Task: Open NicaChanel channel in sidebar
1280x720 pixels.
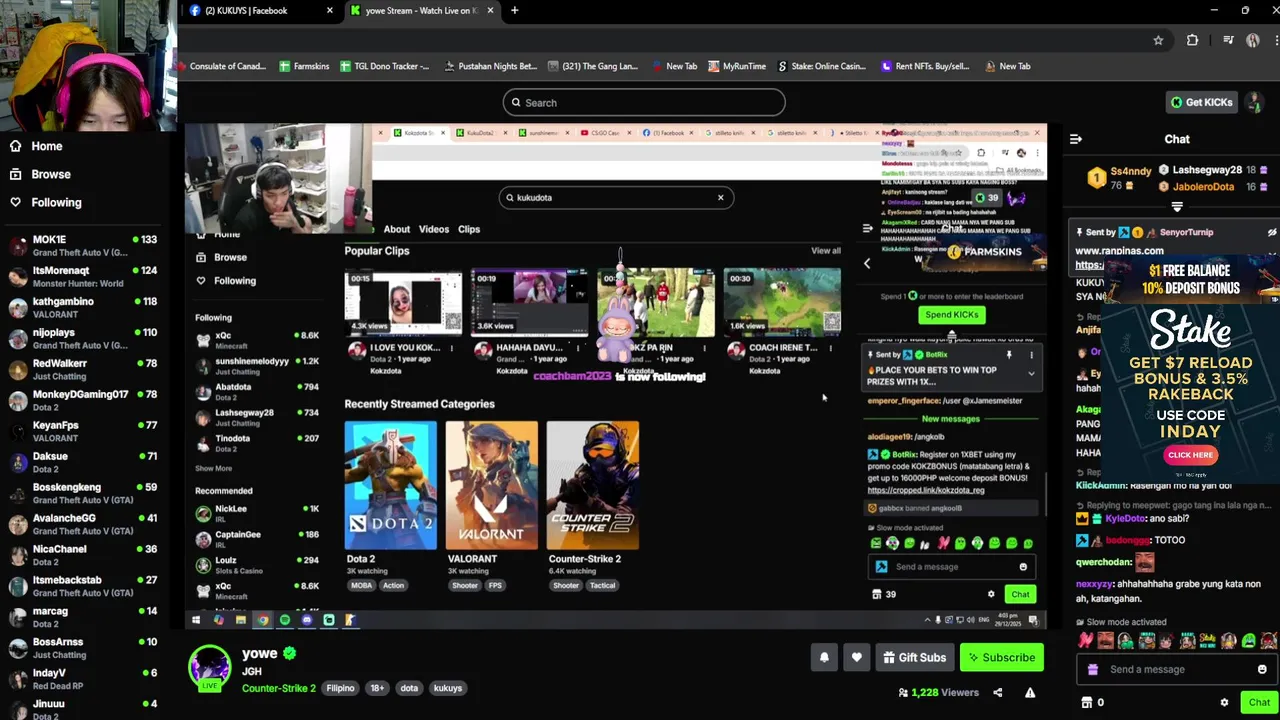Action: 83,555
